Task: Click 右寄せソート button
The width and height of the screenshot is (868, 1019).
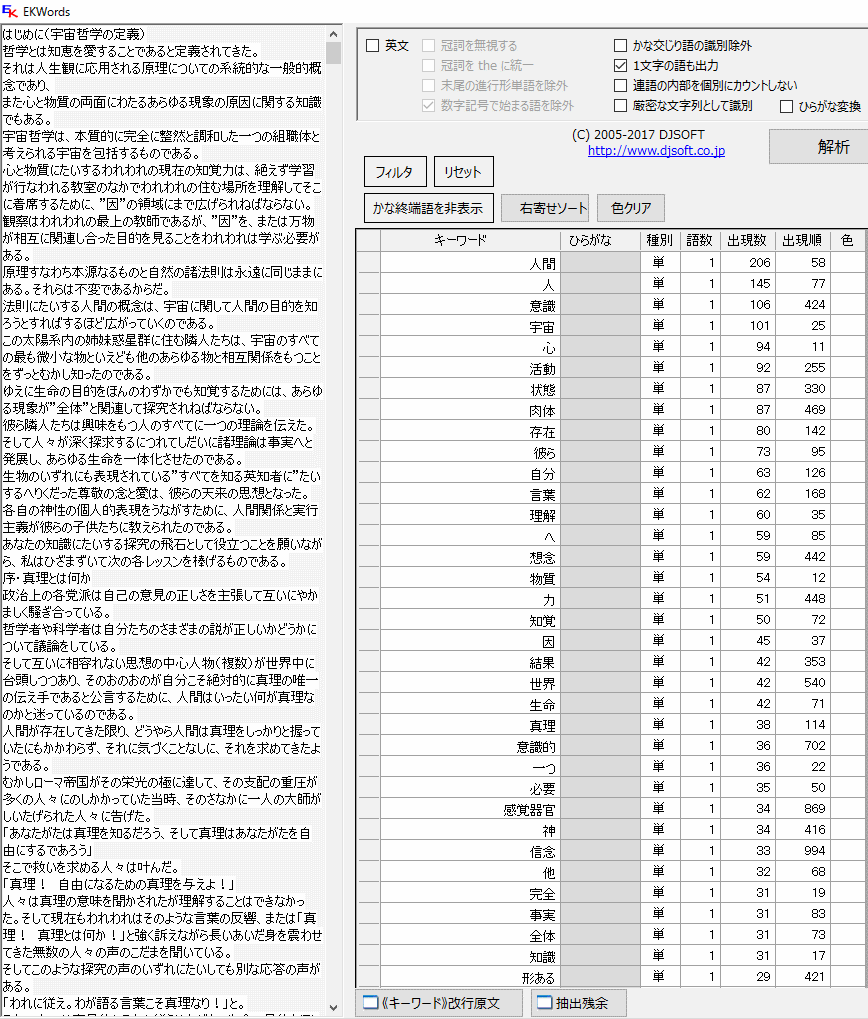Action: pyautogui.click(x=545, y=208)
